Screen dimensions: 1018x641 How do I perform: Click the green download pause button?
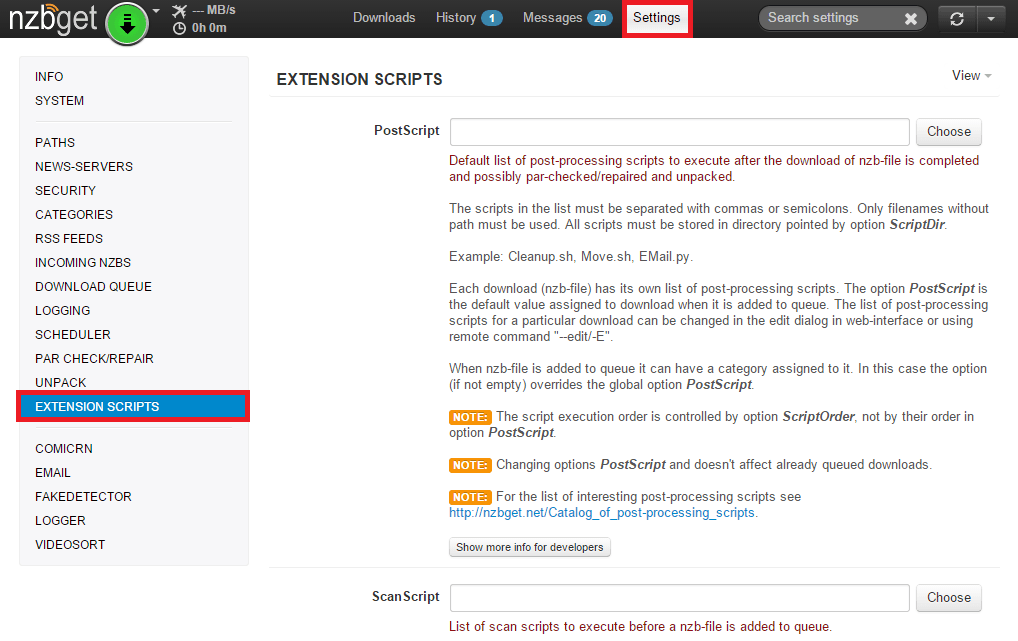(x=126, y=23)
